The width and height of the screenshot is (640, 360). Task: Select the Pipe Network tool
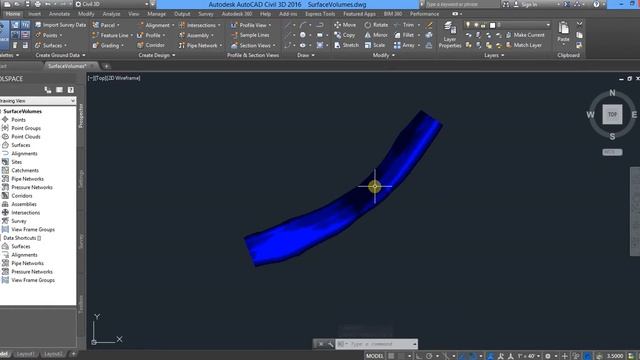click(200, 45)
